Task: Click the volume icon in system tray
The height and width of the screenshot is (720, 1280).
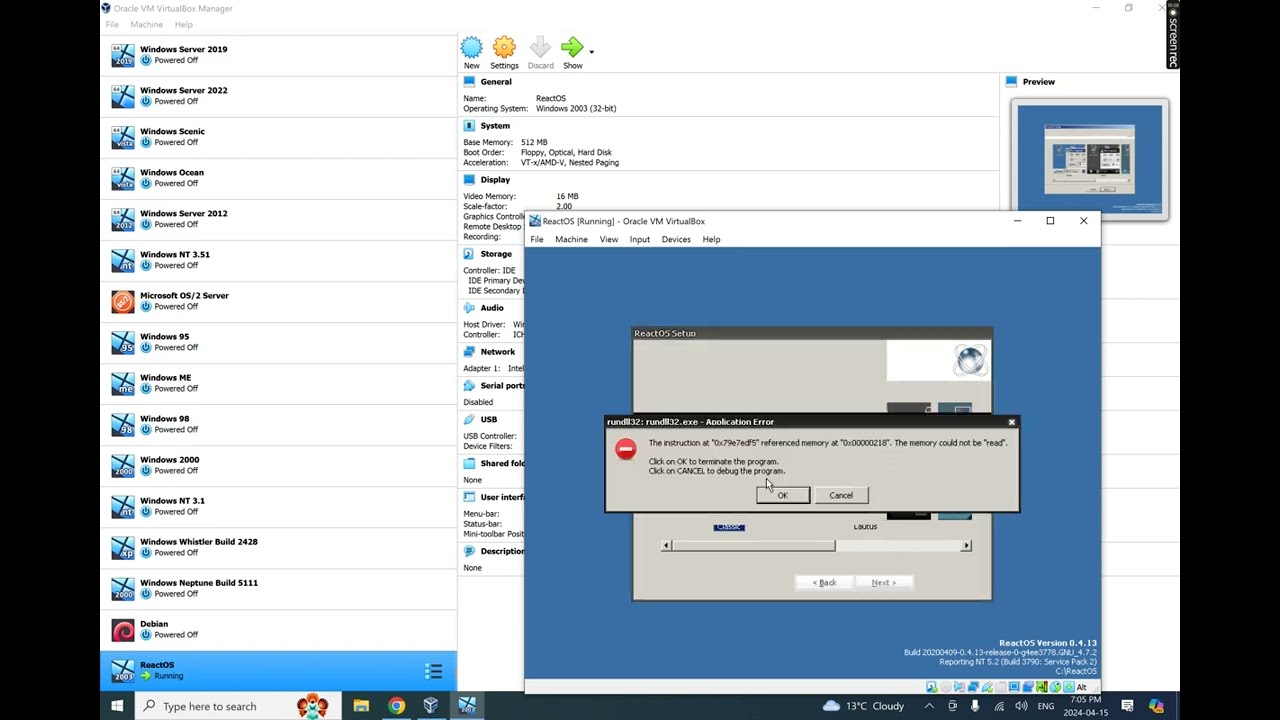Action: tap(1020, 706)
